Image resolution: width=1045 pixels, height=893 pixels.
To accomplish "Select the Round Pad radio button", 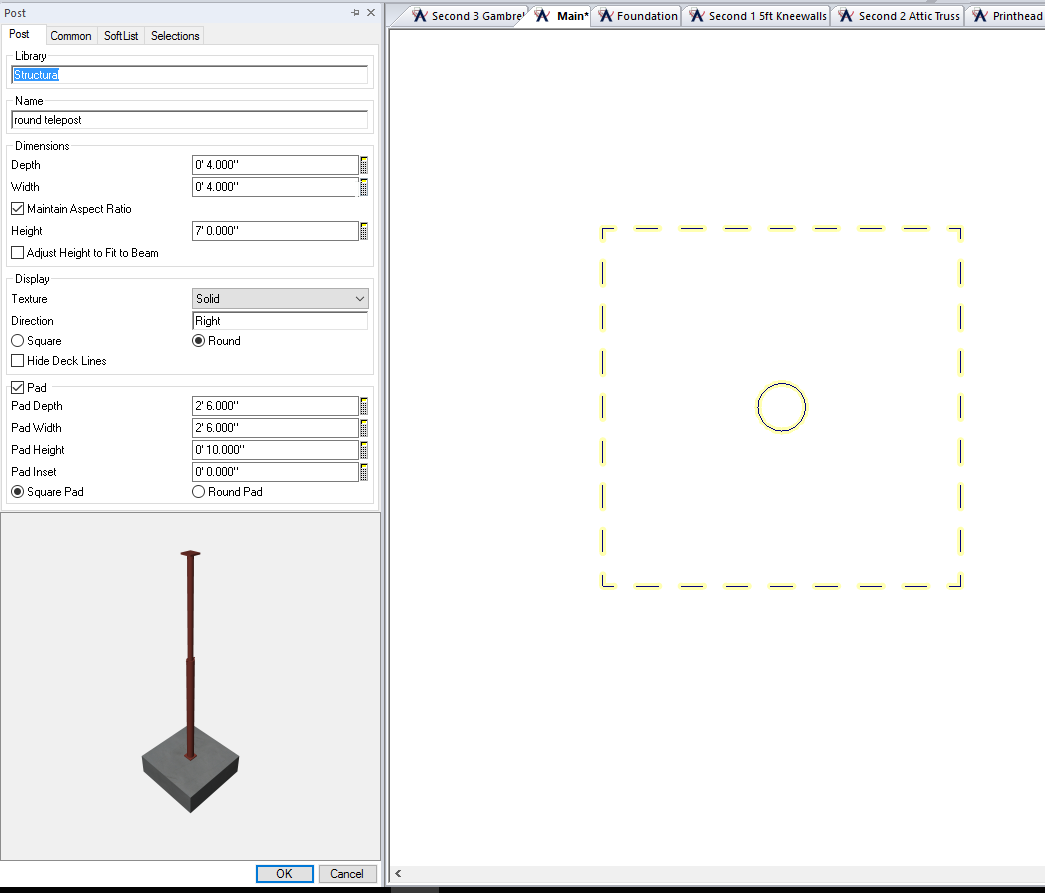I will pyautogui.click(x=198, y=492).
